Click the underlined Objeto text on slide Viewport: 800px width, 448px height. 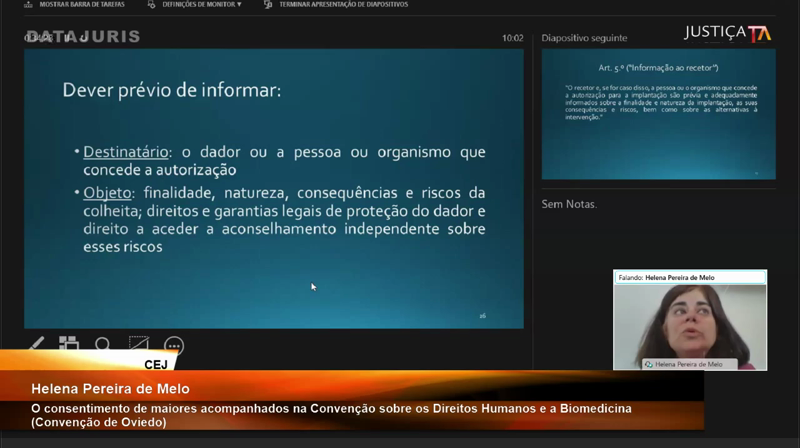click(x=107, y=191)
